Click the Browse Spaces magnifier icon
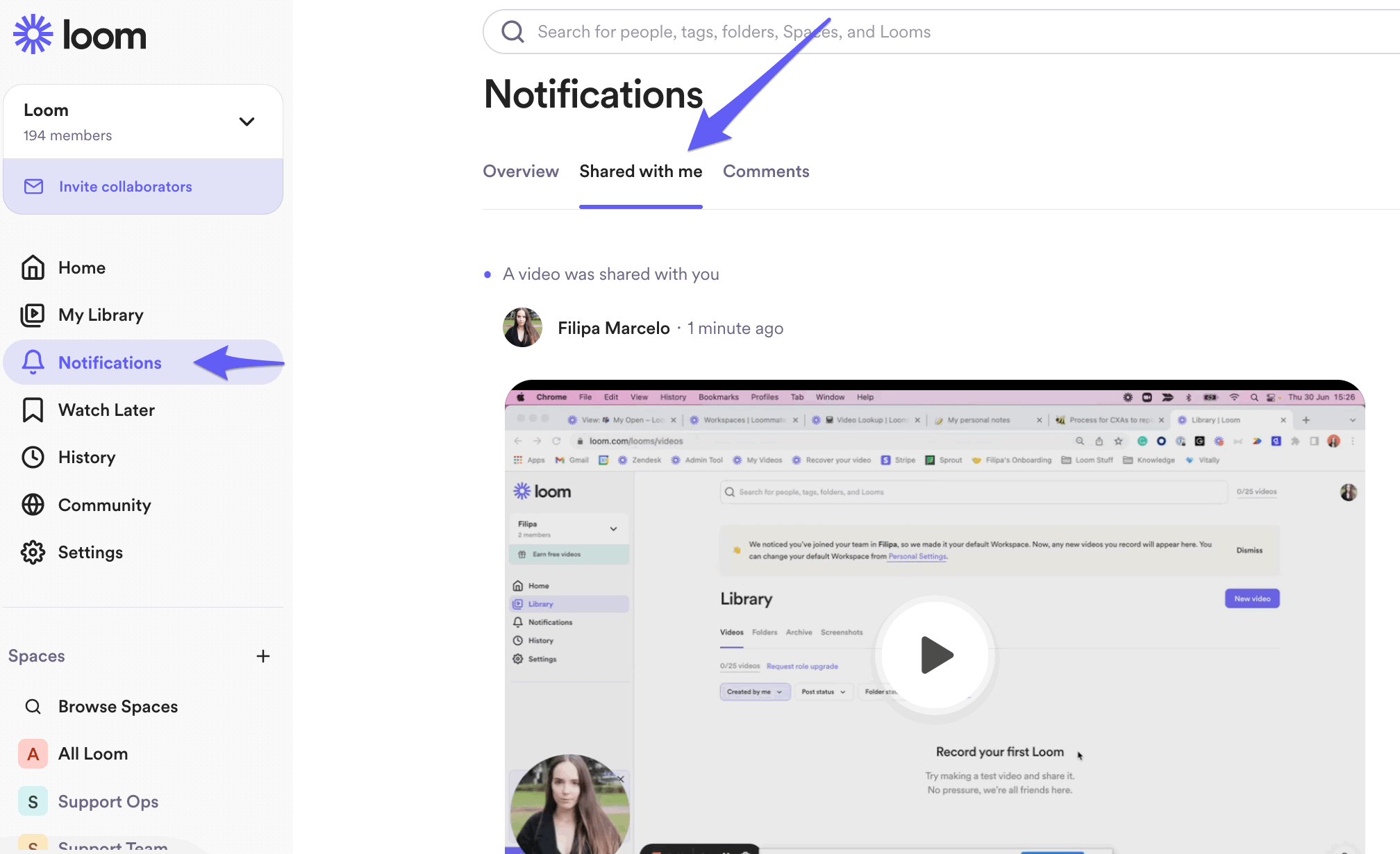 click(33, 707)
